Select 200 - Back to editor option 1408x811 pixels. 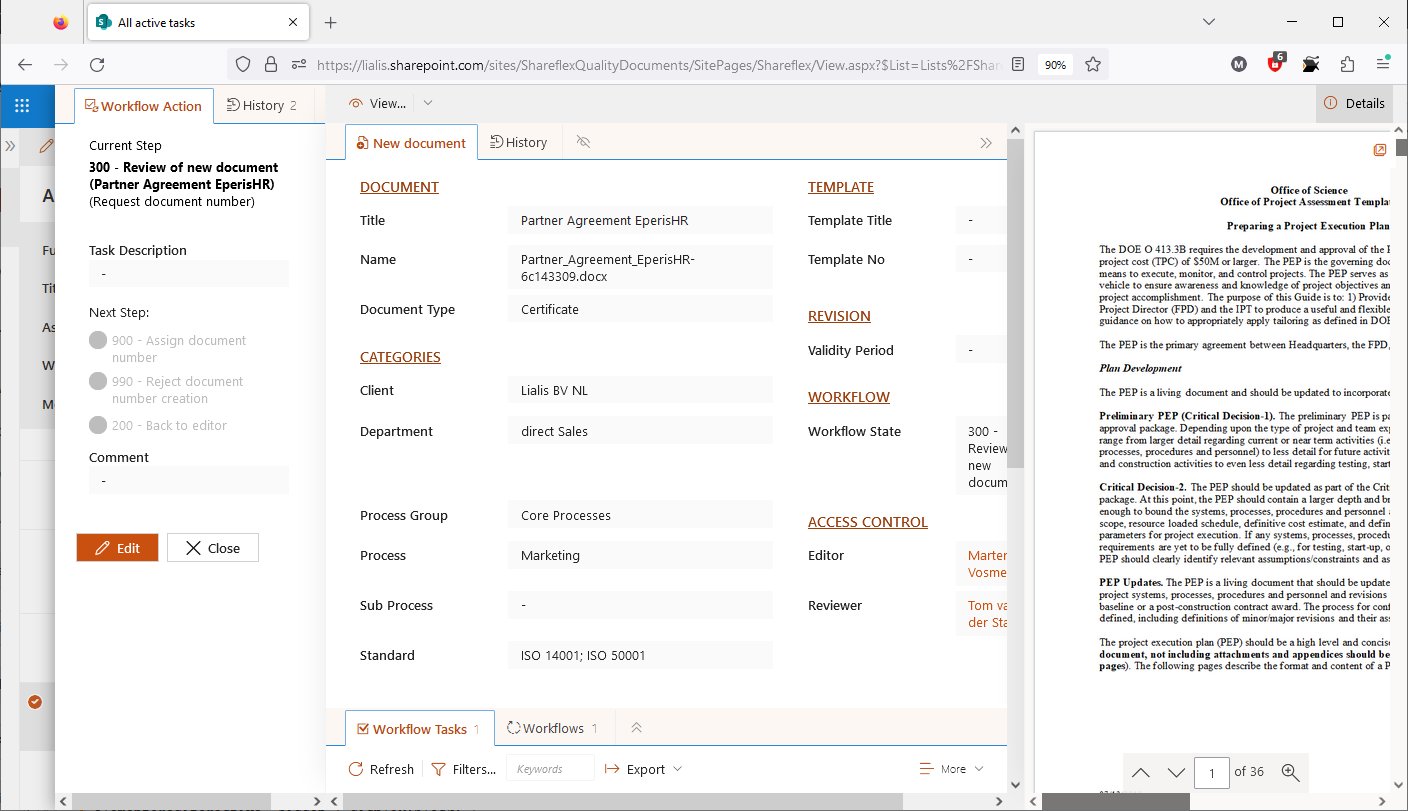coord(98,425)
